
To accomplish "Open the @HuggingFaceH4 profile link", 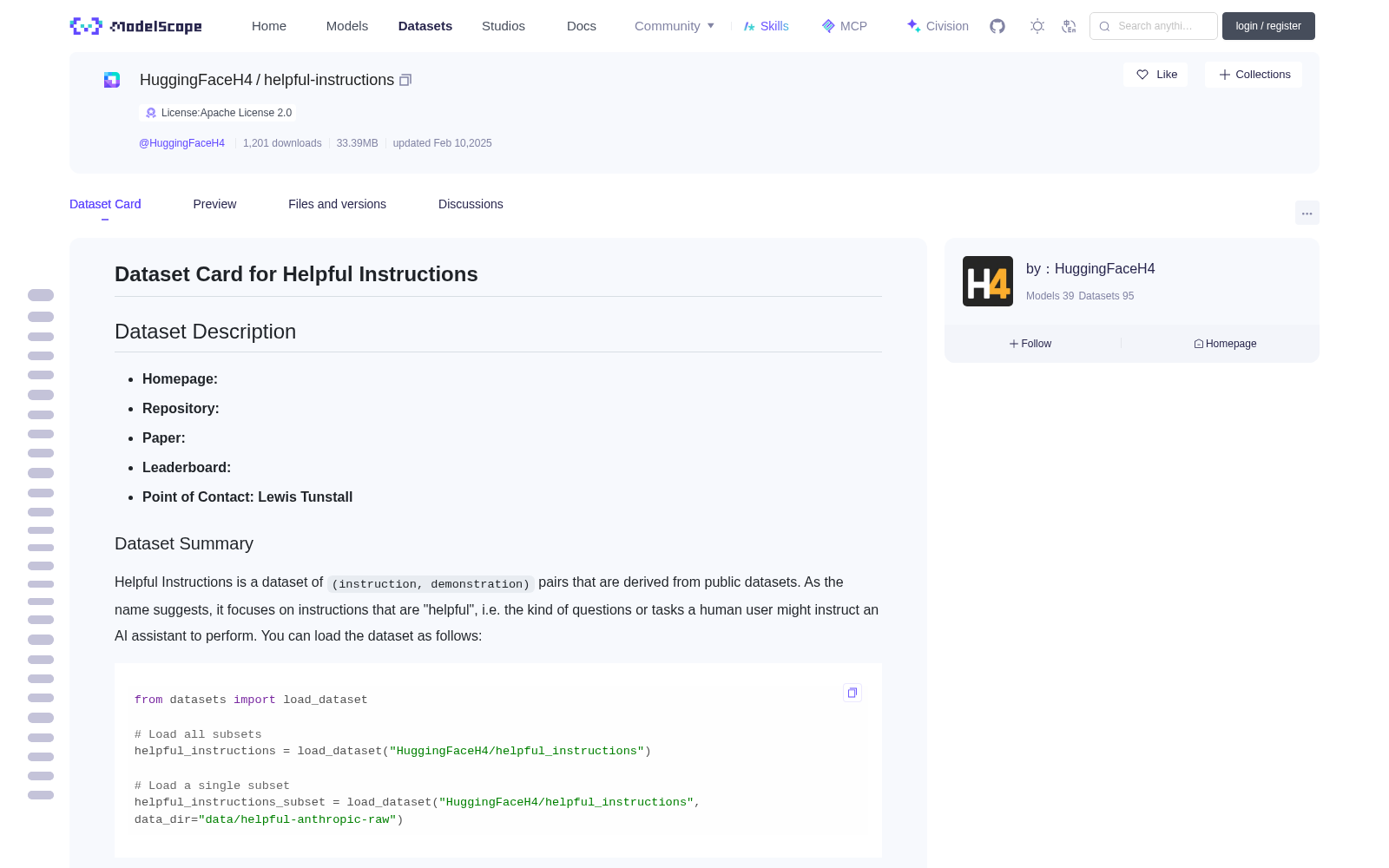I will coord(181,143).
